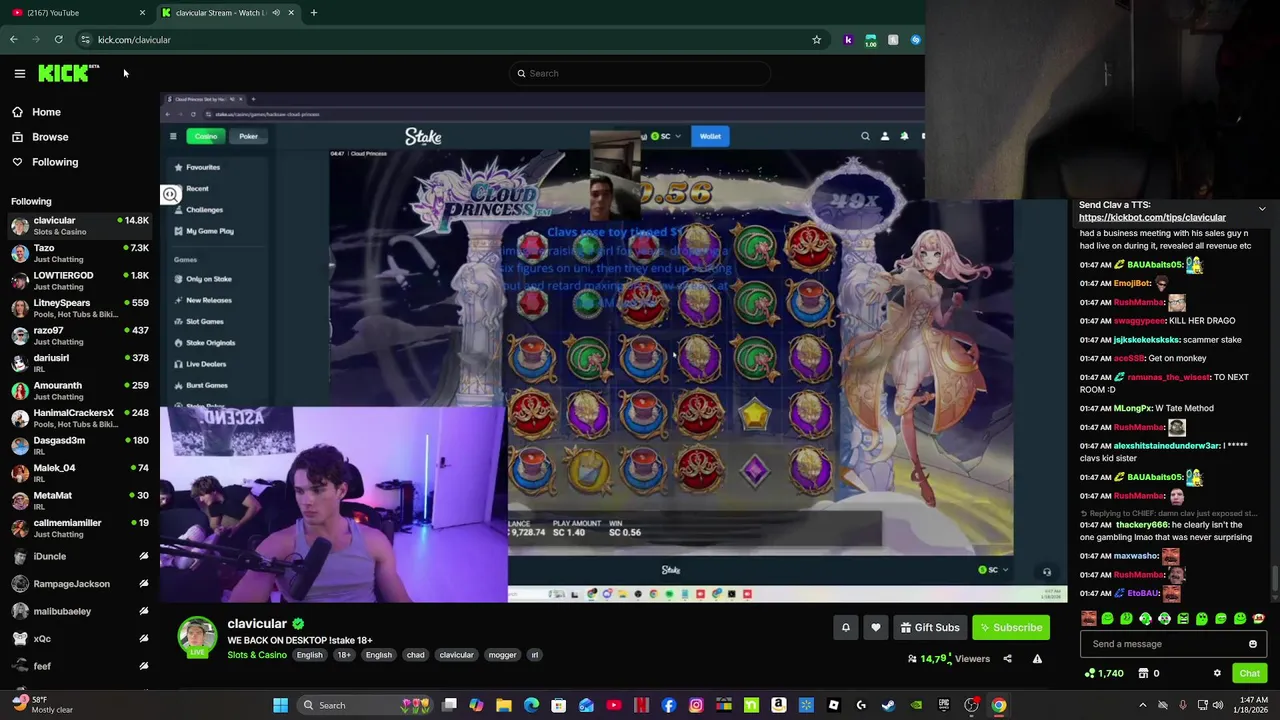The width and height of the screenshot is (1280, 720).
Task: Open Epic Games Launcher from taskbar
Action: point(943,705)
